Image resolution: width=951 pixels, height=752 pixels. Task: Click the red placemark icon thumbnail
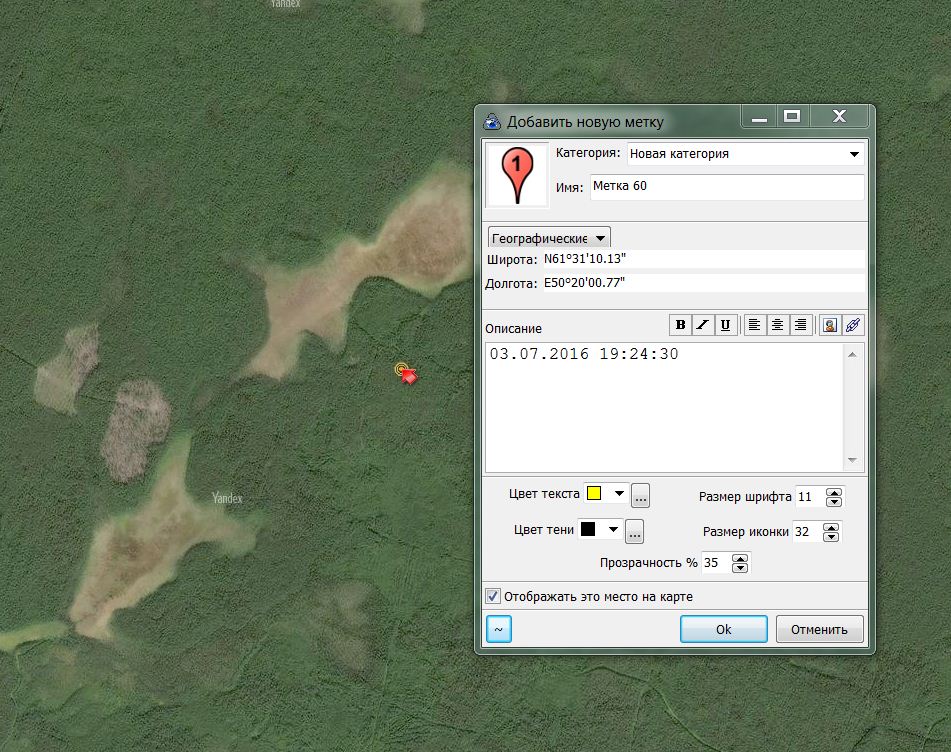point(516,175)
